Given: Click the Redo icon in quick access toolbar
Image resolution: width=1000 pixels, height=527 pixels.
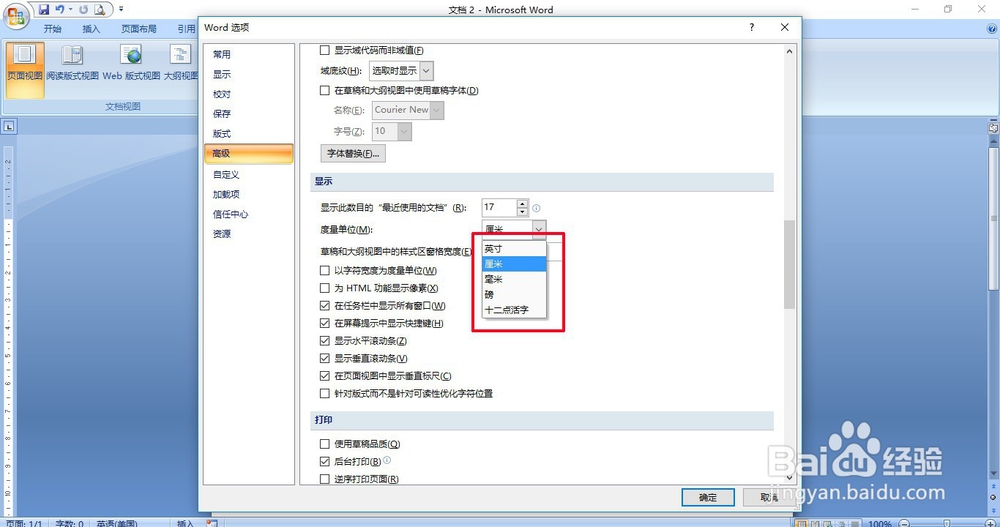Looking at the screenshot, I should click(84, 10).
